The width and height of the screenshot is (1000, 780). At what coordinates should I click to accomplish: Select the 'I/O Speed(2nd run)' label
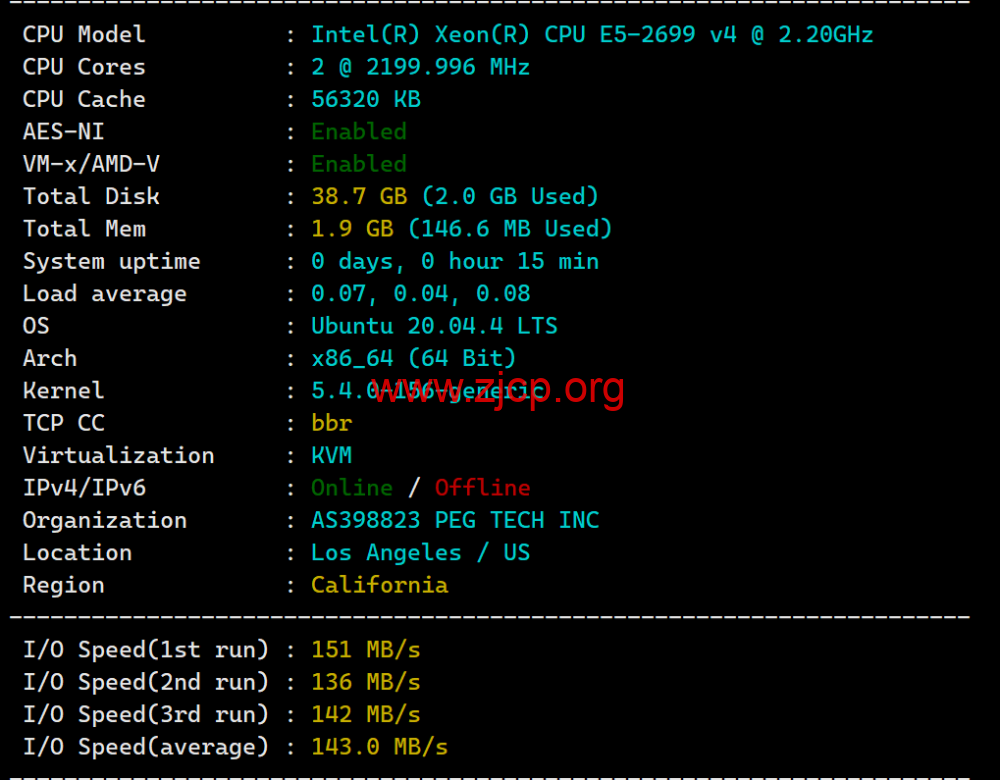(145, 682)
